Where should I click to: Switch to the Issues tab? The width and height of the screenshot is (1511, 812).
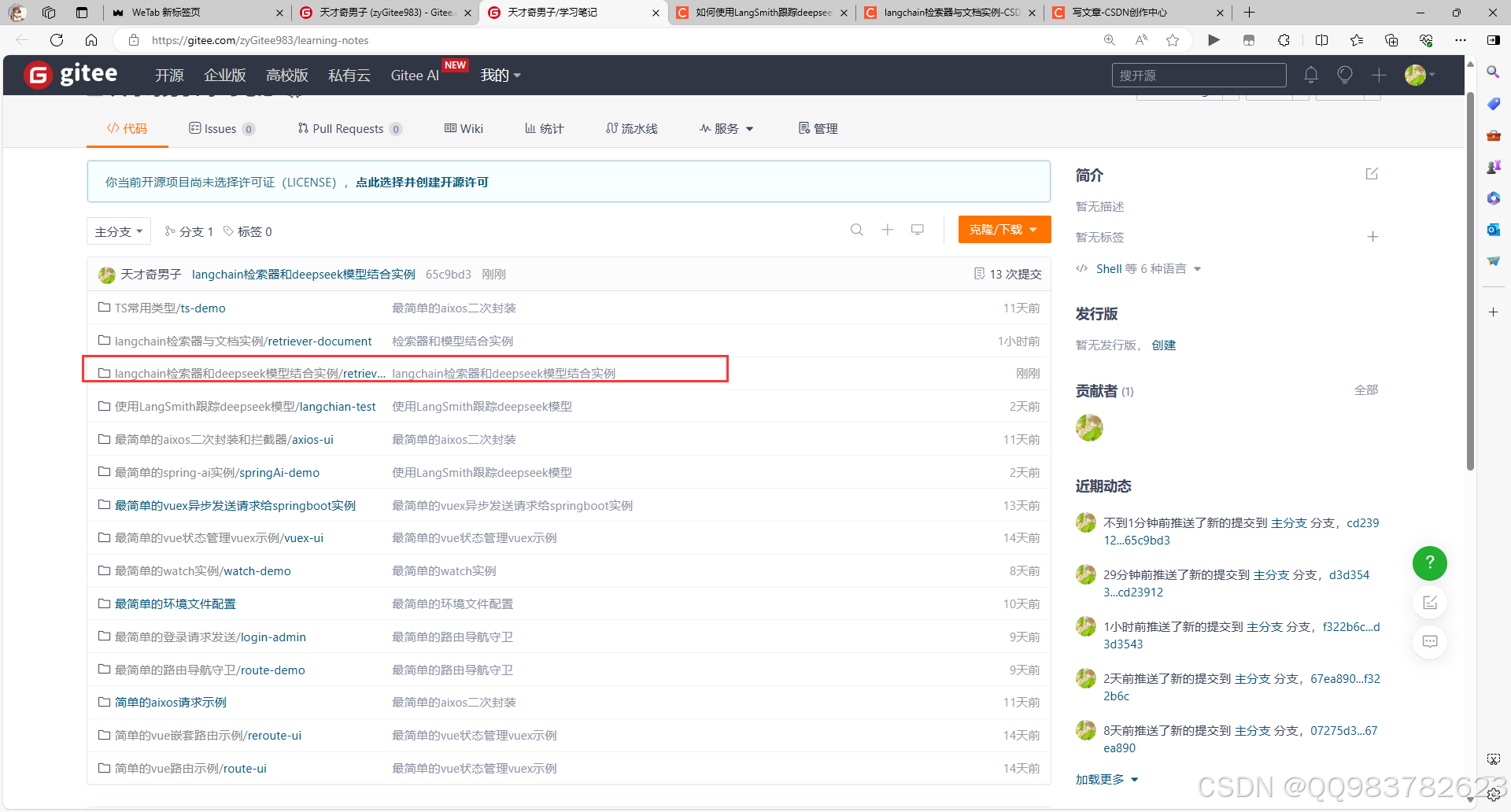click(x=221, y=128)
